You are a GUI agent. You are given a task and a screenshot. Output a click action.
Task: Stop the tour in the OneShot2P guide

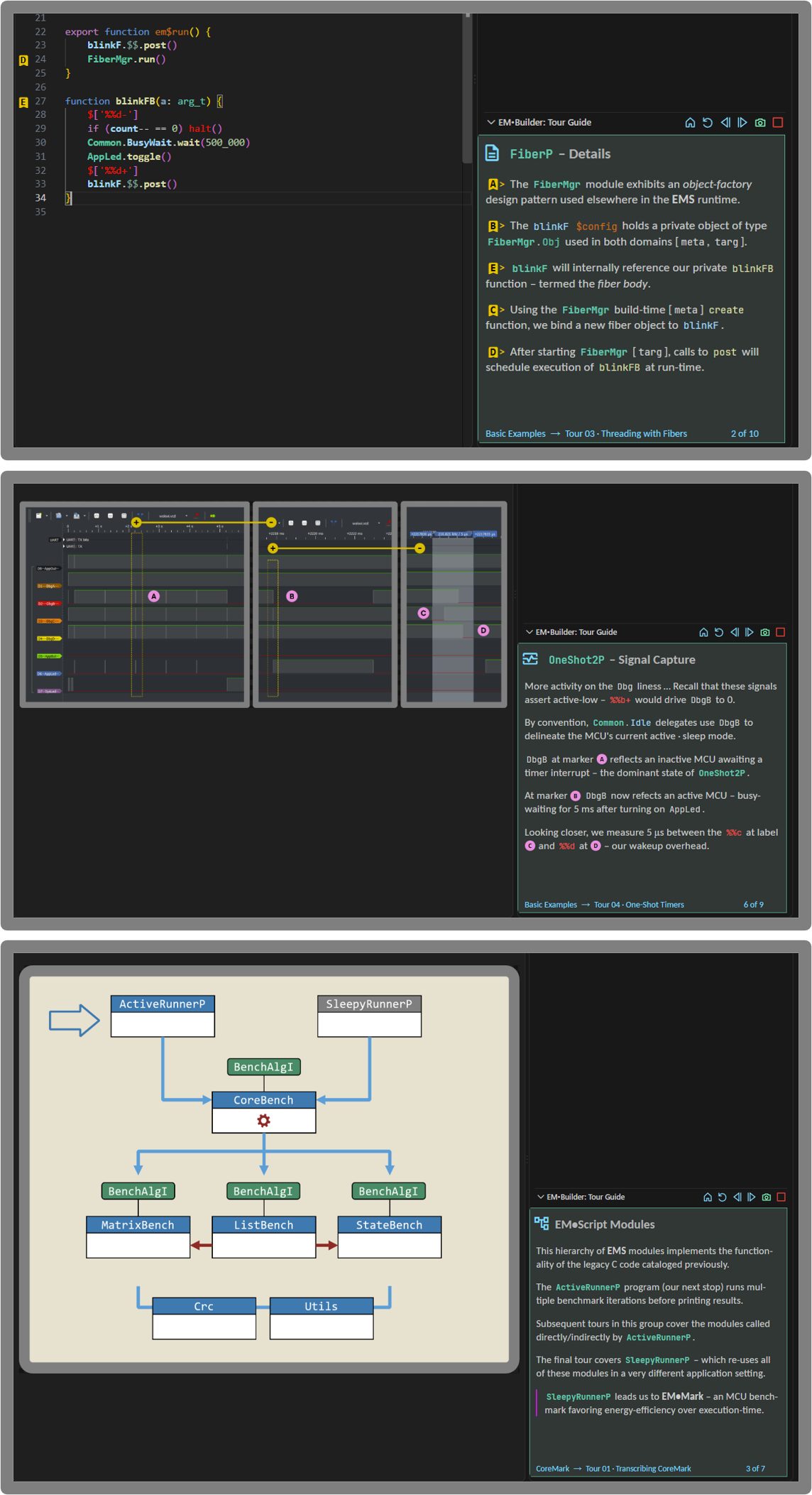click(x=781, y=632)
